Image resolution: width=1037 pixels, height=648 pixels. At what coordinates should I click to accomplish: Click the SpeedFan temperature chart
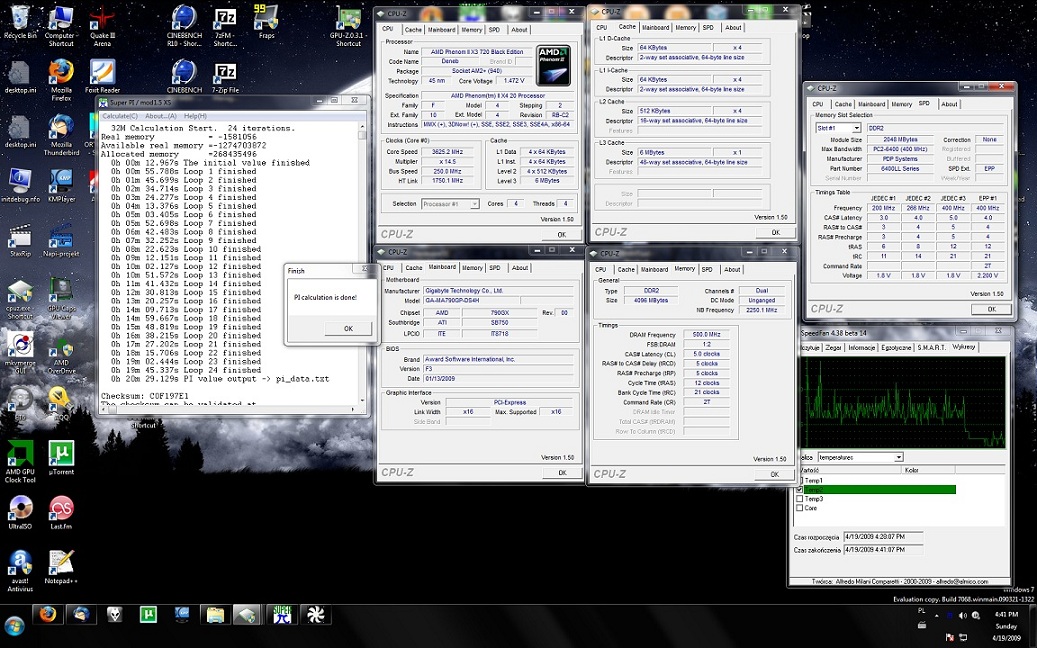903,402
